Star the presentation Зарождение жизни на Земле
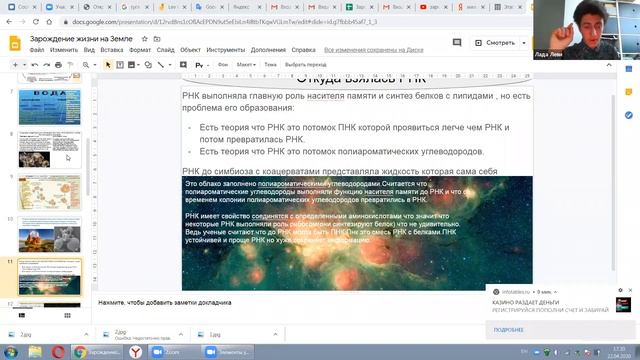Viewport: 640px width, 360px height. [x=144, y=39]
